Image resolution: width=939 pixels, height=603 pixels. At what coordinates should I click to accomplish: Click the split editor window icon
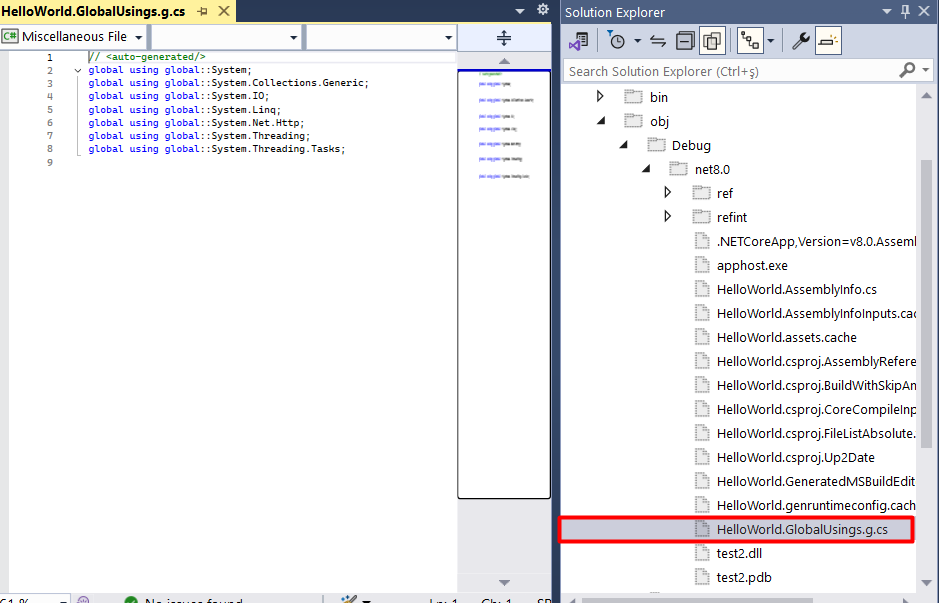click(504, 38)
